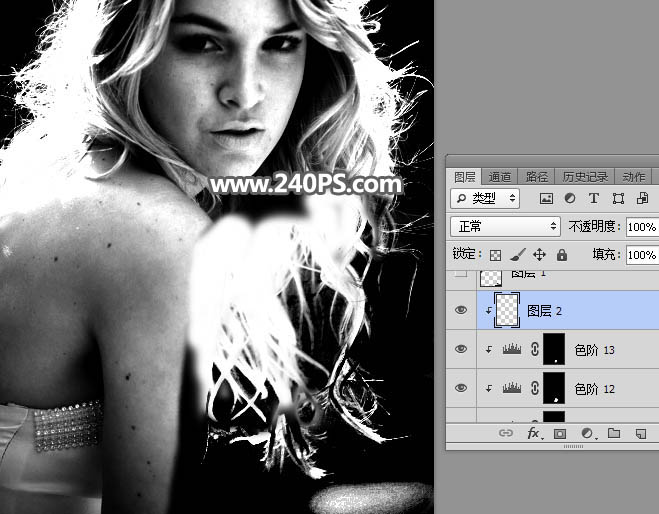Open the fx layer style menu
Viewport: 659px width, 514px height.
pos(534,433)
